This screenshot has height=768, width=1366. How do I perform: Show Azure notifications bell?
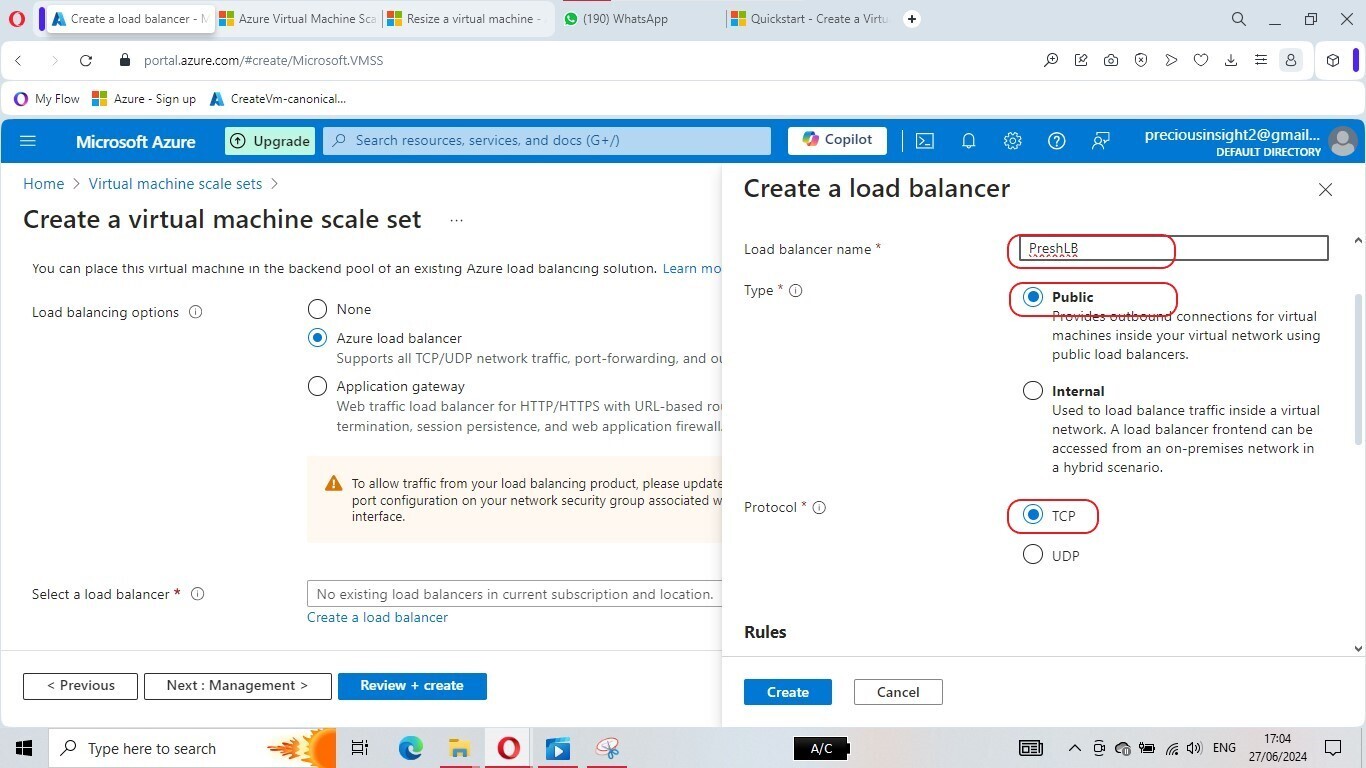pos(968,141)
